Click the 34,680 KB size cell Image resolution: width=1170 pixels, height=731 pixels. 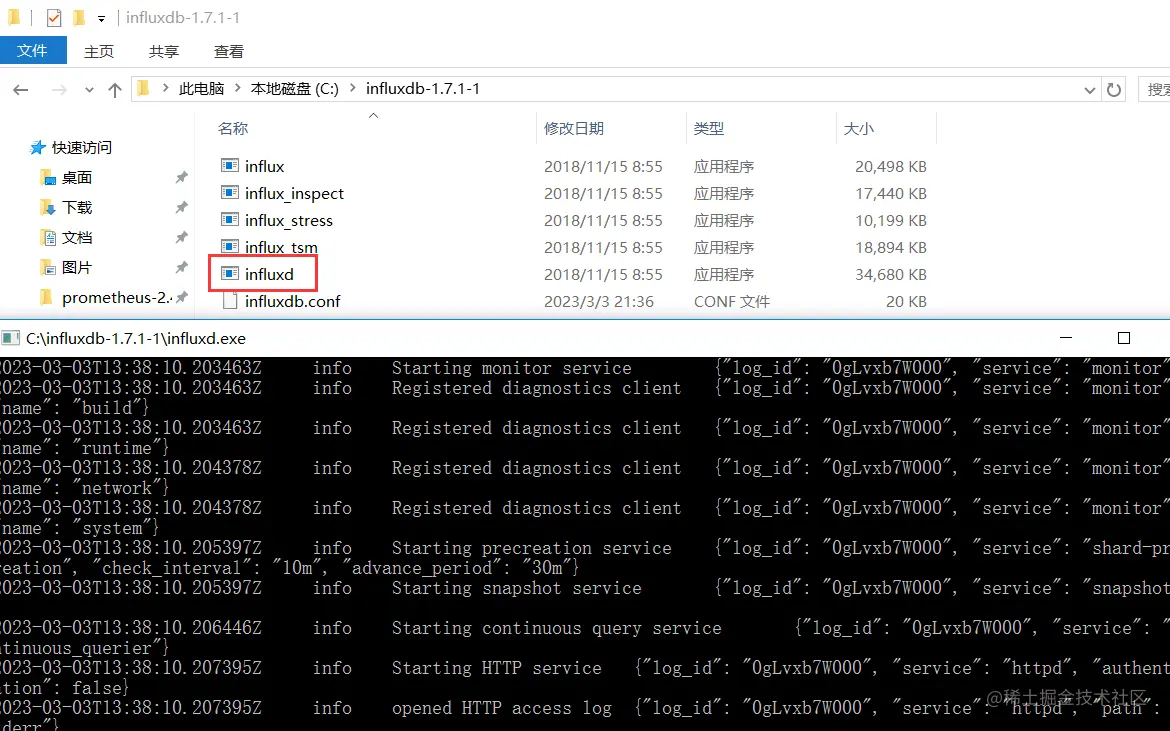pos(891,274)
